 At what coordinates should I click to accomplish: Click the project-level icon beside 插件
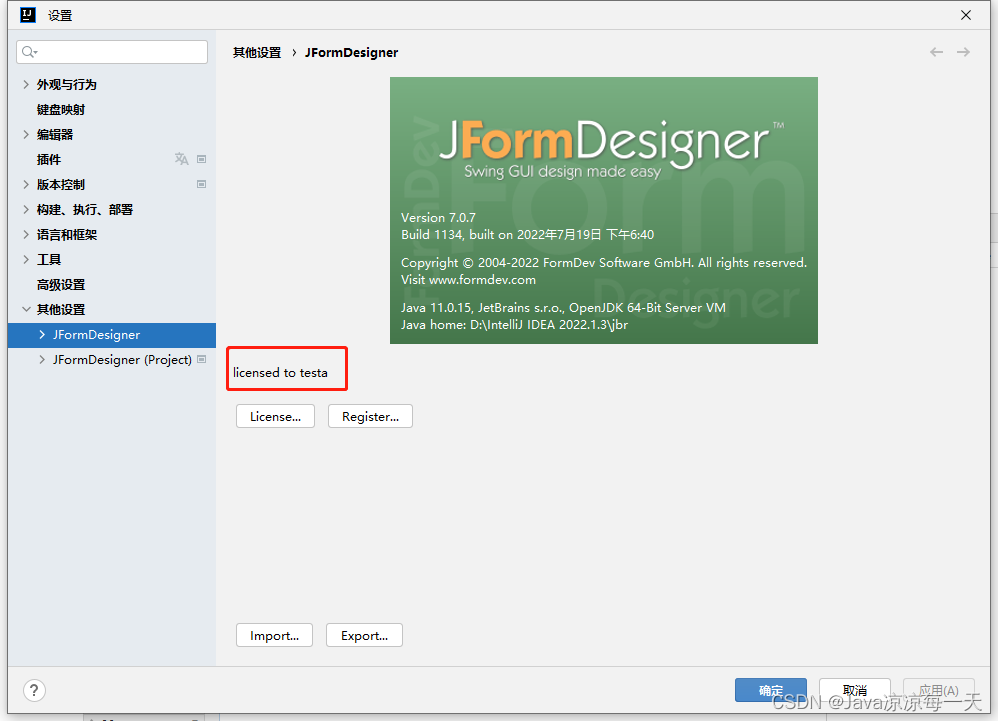coord(201,159)
